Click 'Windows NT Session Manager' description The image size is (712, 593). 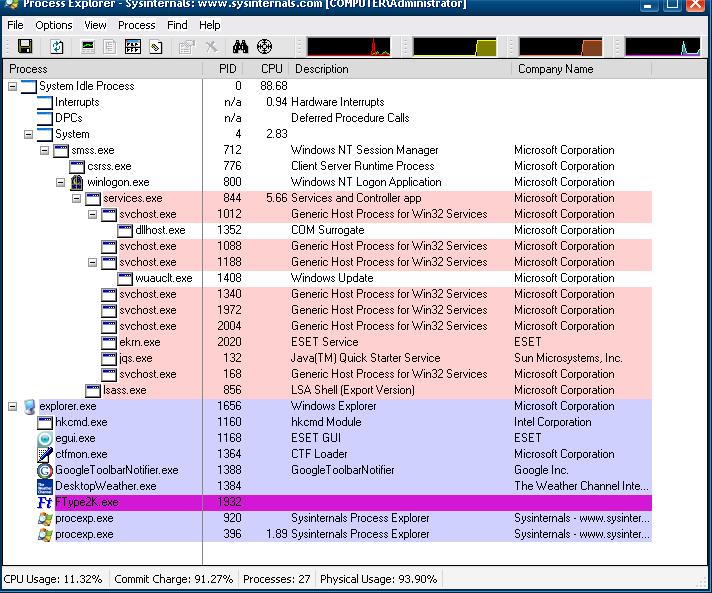365,150
